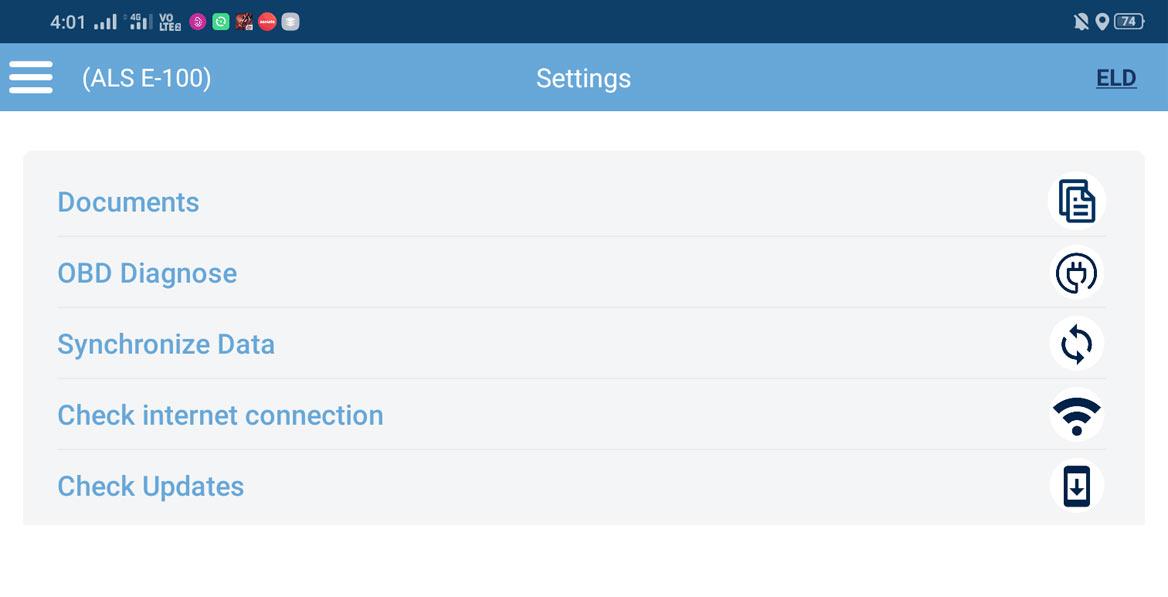Tap the (ALS E-100) device label
The width and height of the screenshot is (1168, 597).
point(147,78)
